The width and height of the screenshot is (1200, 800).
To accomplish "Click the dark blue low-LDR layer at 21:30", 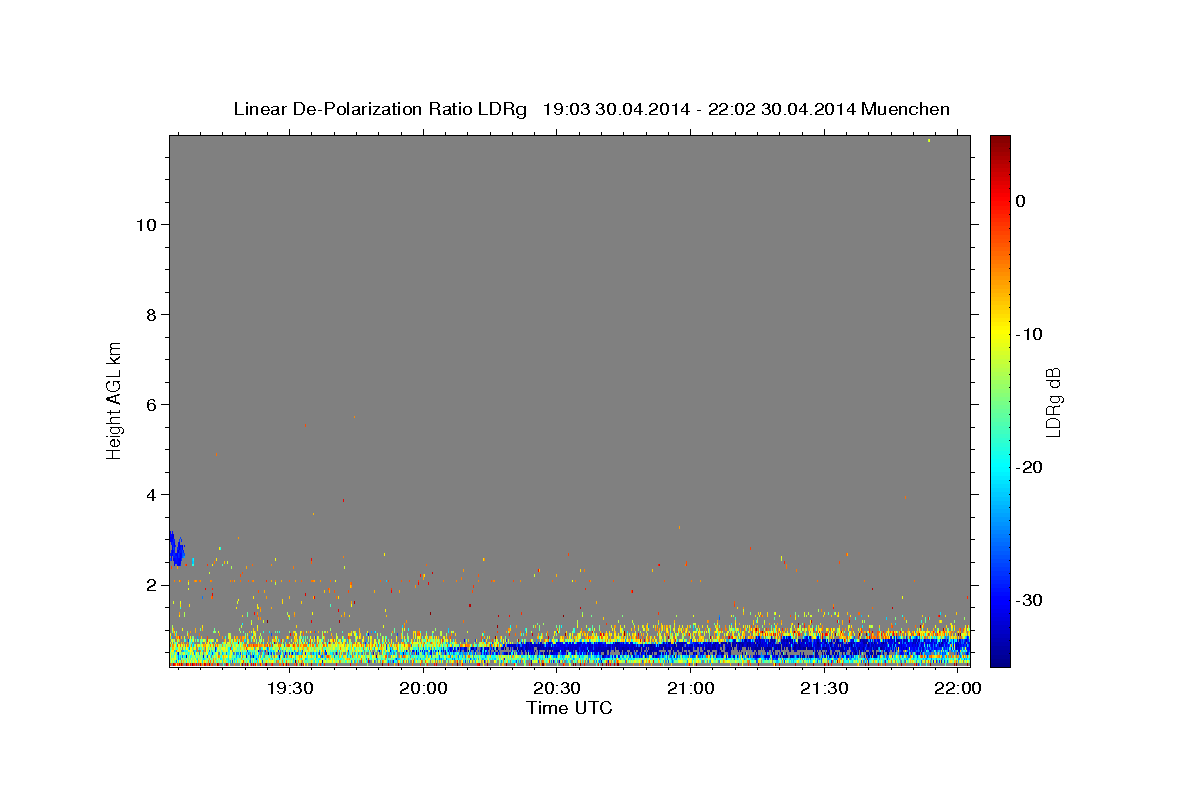I will (823, 645).
